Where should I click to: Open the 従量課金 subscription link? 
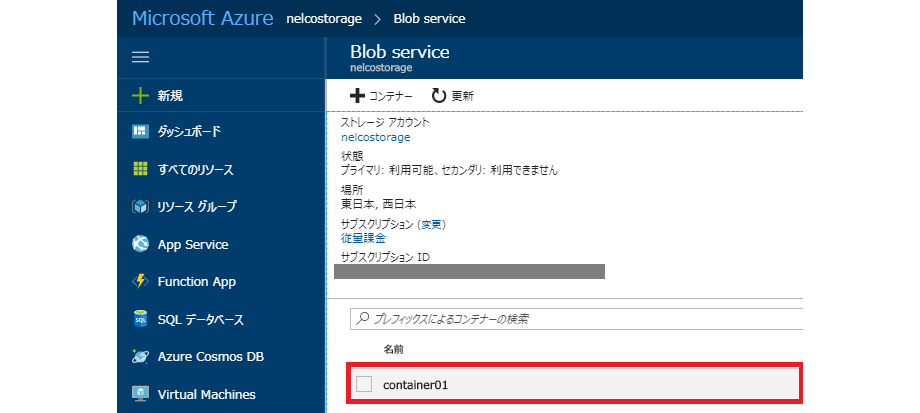[x=363, y=238]
